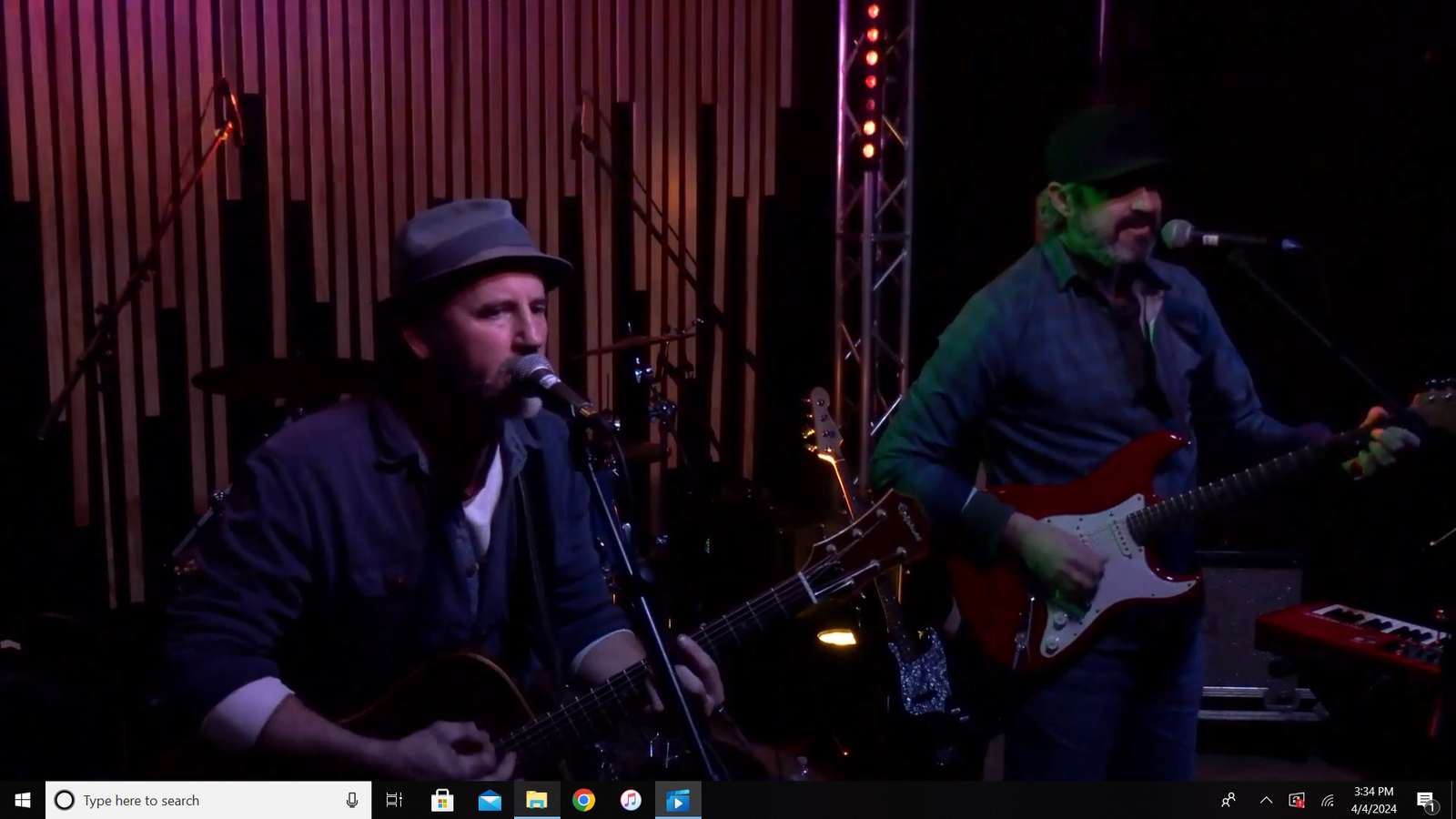Open the Mail app
Image resolution: width=1456 pixels, height=819 pixels.
(490, 800)
